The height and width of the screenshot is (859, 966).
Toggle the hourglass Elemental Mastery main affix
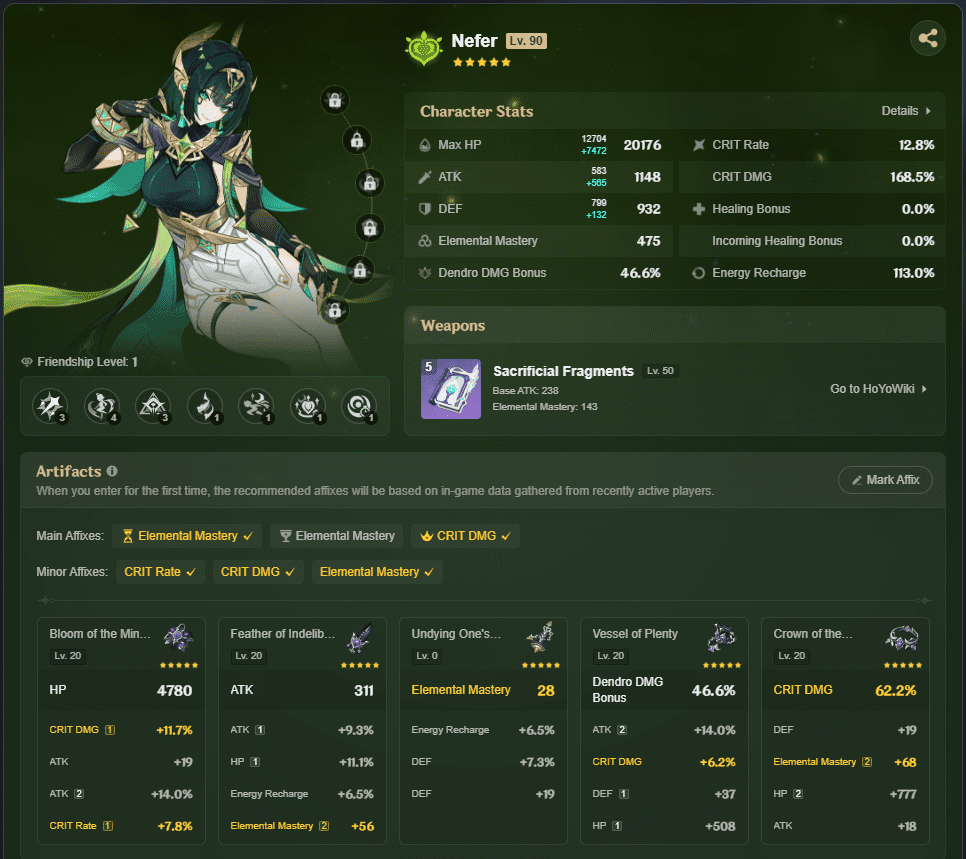tap(187, 535)
